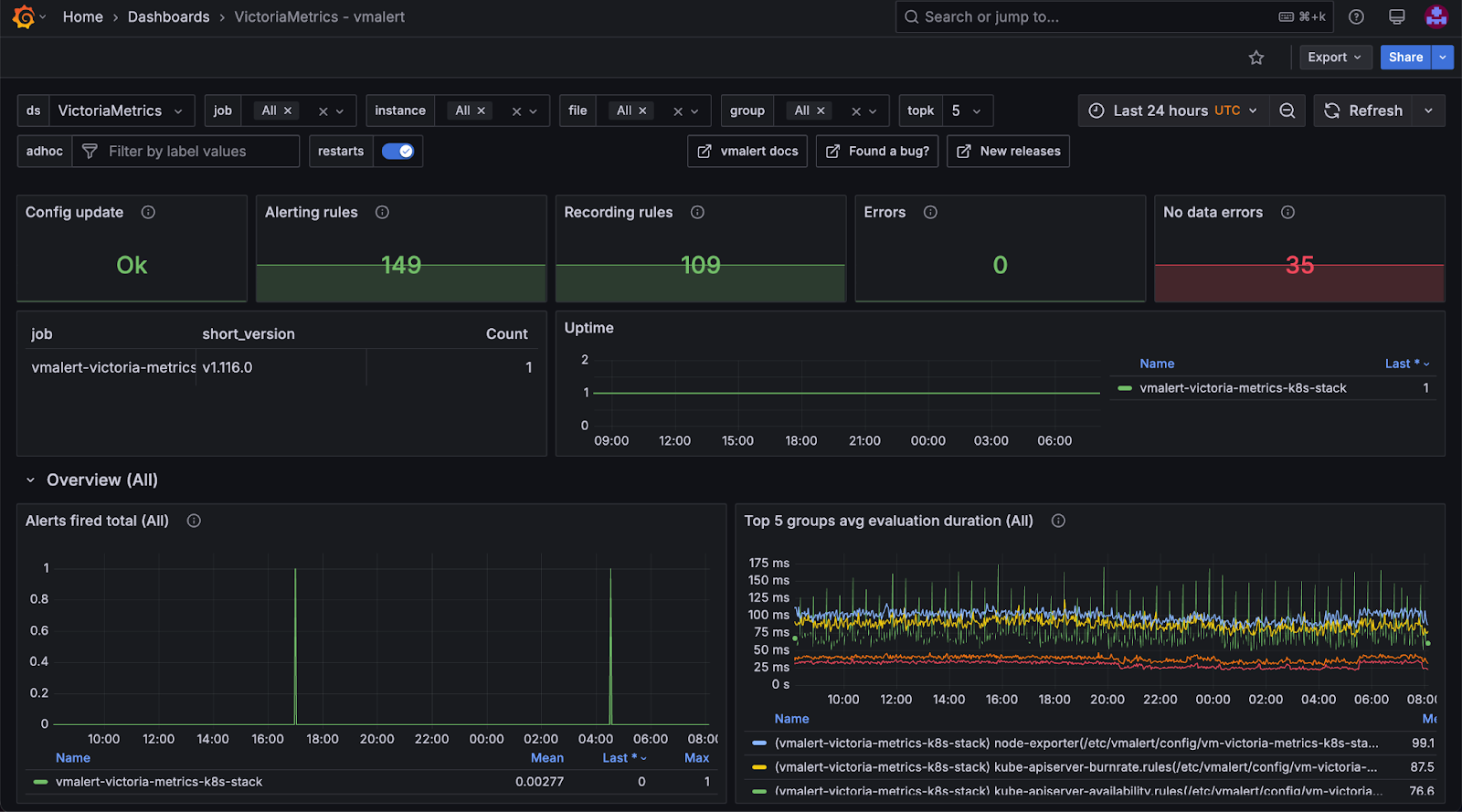This screenshot has height=812, width=1462.
Task: Show info for Alerting rules panel
Action: pos(382,212)
